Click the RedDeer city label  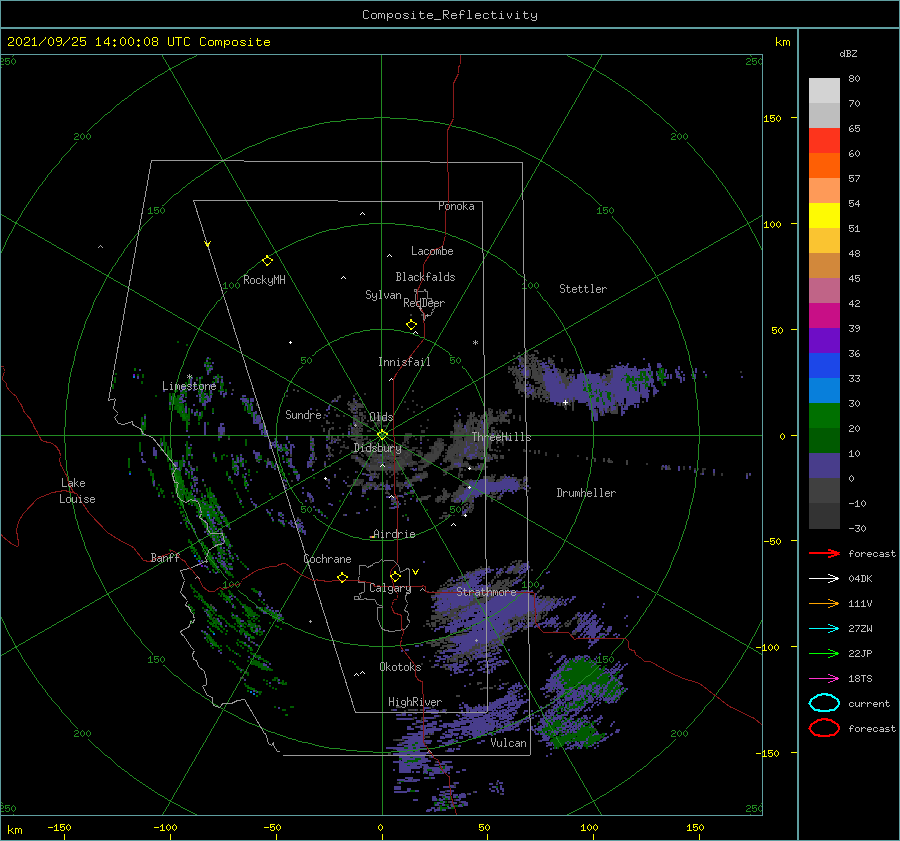424,303
